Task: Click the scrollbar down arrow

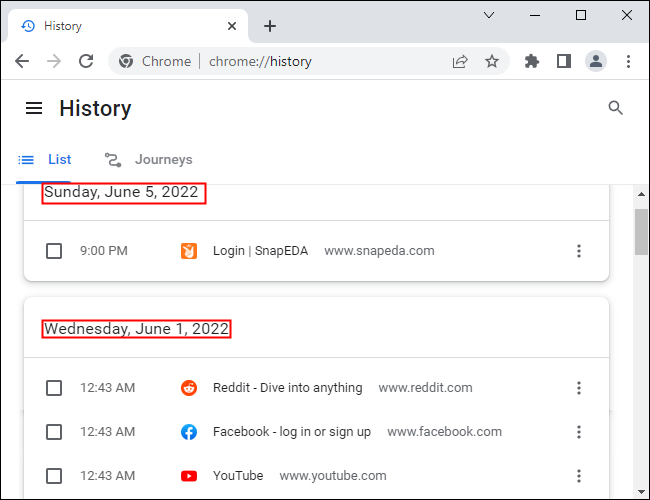Action: (641, 492)
